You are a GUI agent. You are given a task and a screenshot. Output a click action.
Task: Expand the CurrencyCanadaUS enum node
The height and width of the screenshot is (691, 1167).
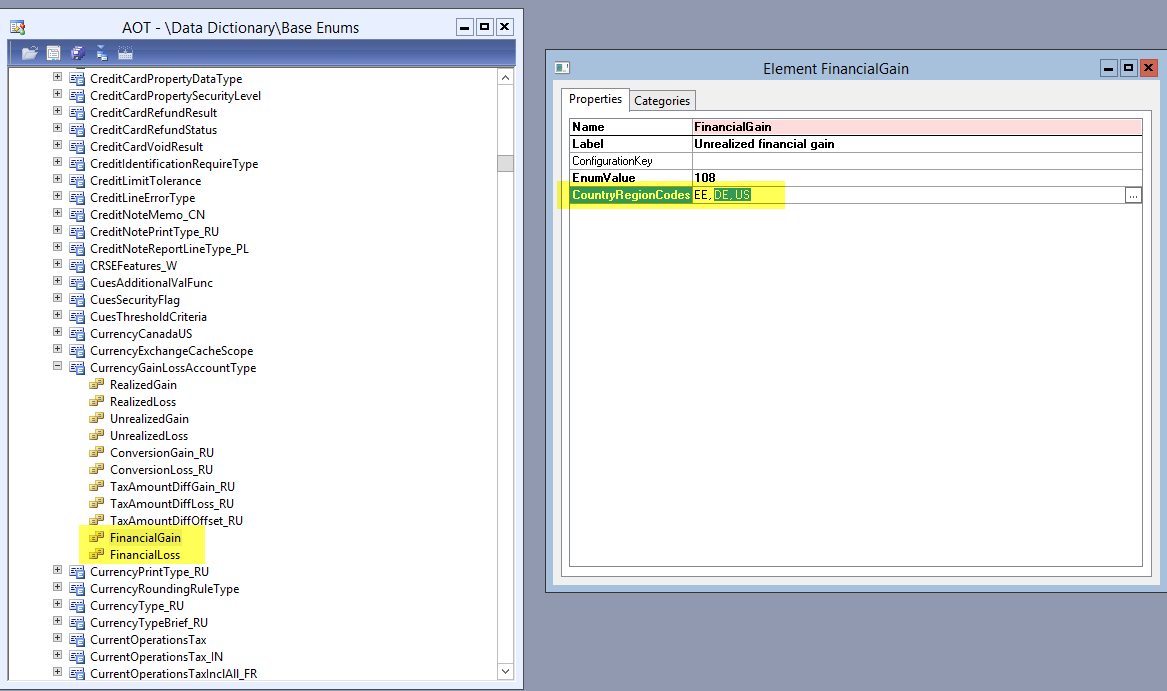(x=57, y=333)
